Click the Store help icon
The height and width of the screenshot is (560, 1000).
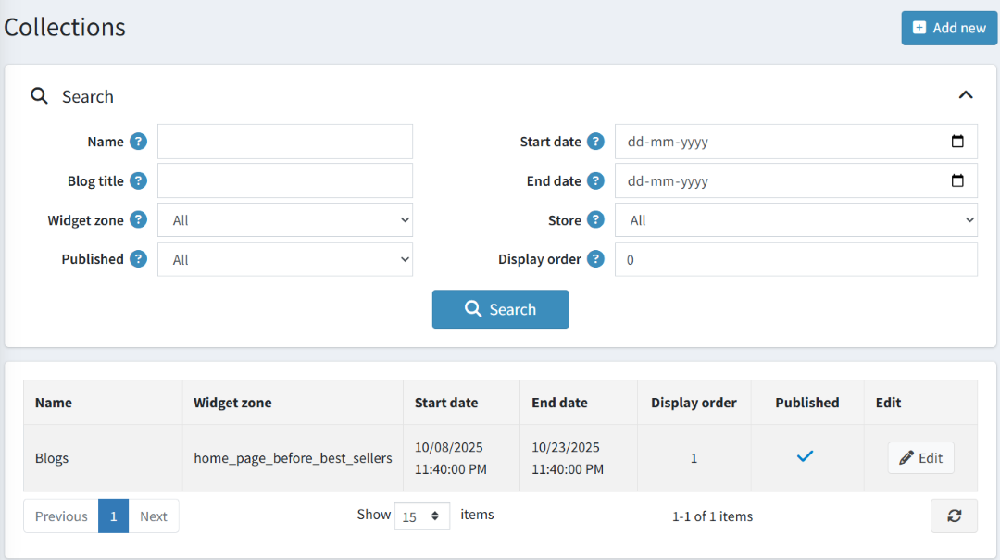[x=596, y=220]
